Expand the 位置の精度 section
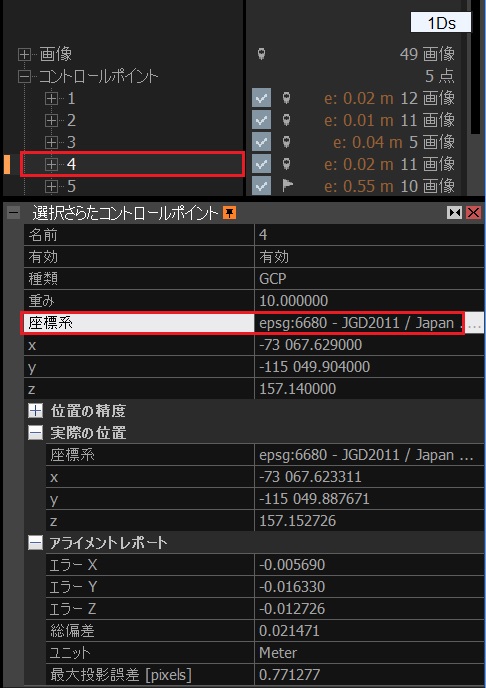486x688 pixels. click(x=35, y=411)
